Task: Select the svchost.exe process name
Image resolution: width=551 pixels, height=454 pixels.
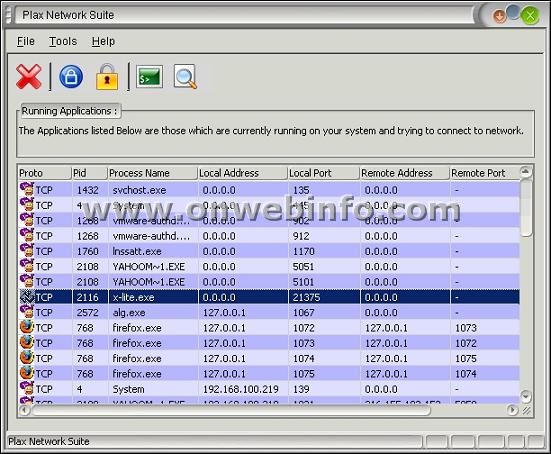Action: [x=139, y=190]
